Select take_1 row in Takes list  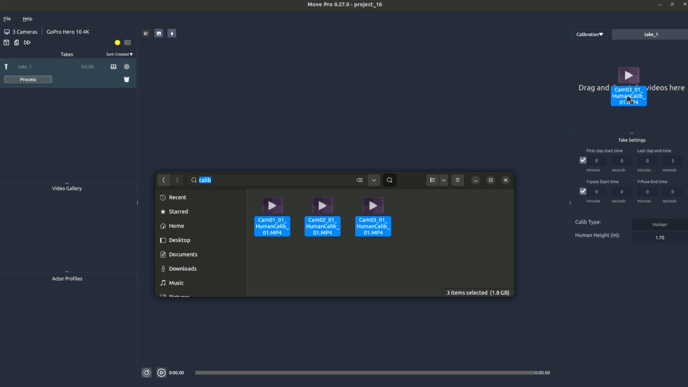click(x=68, y=67)
